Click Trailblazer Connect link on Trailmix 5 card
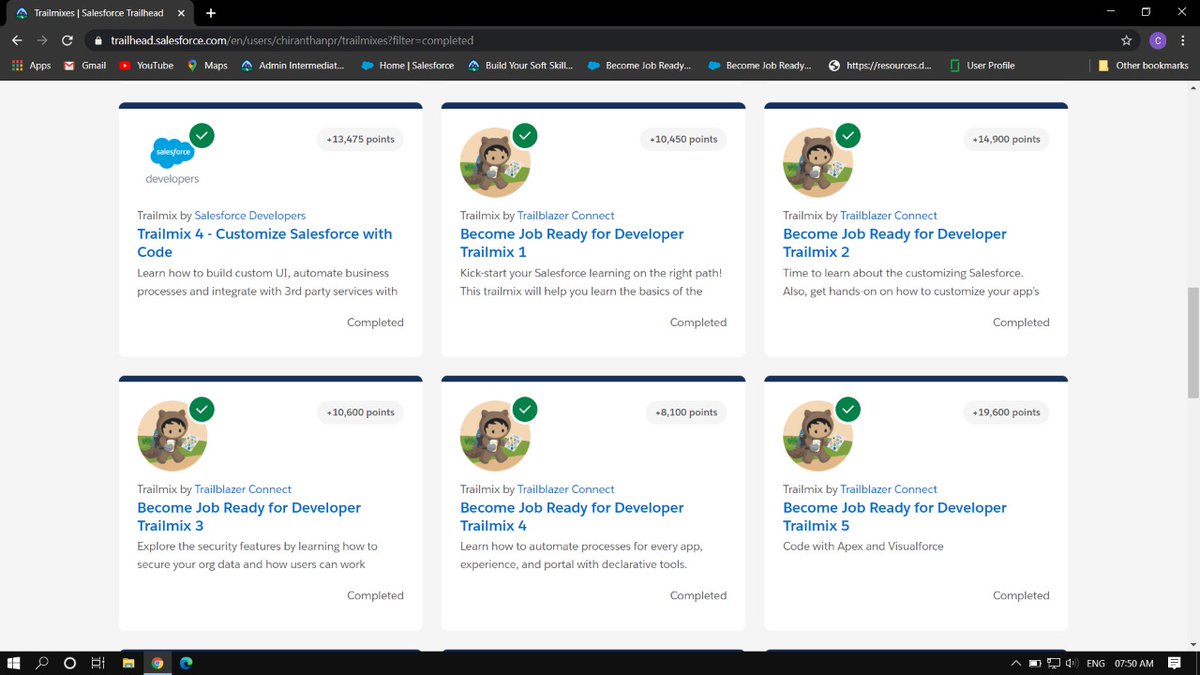The width and height of the screenshot is (1200, 675). tap(889, 489)
